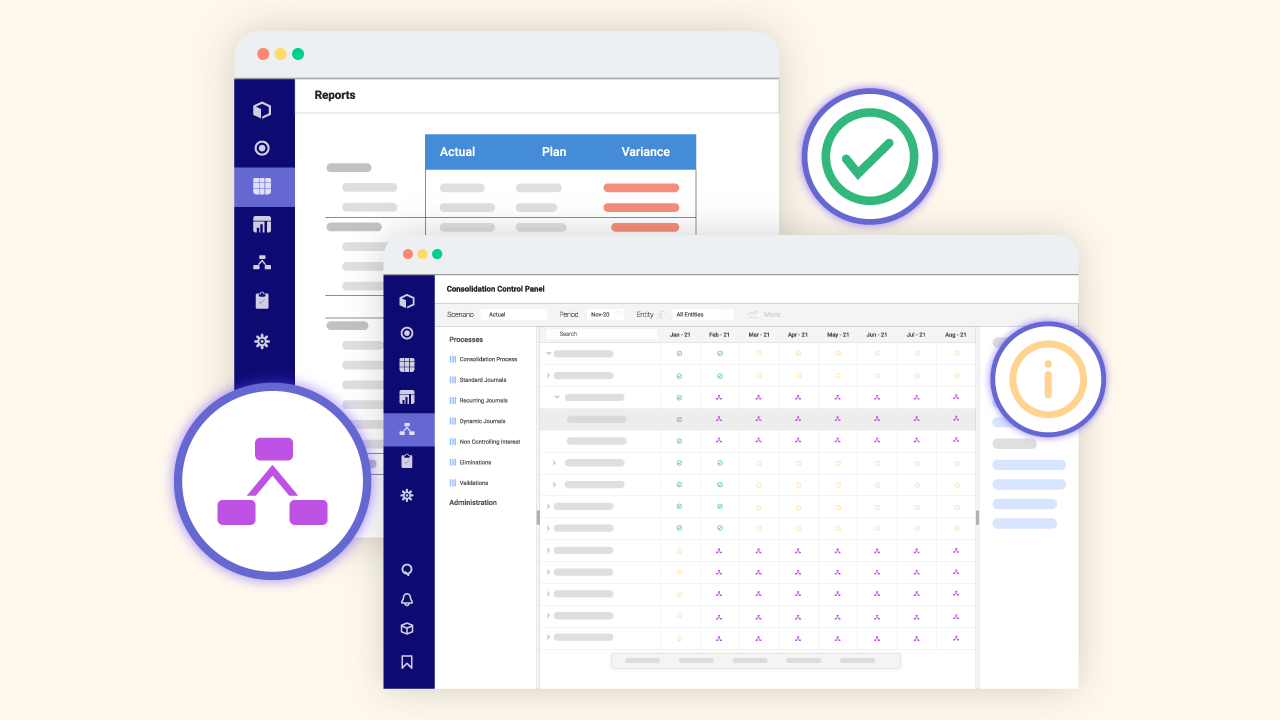The width and height of the screenshot is (1280, 720).
Task: Collapse the third, indented row in the grid
Action: (x=557, y=397)
